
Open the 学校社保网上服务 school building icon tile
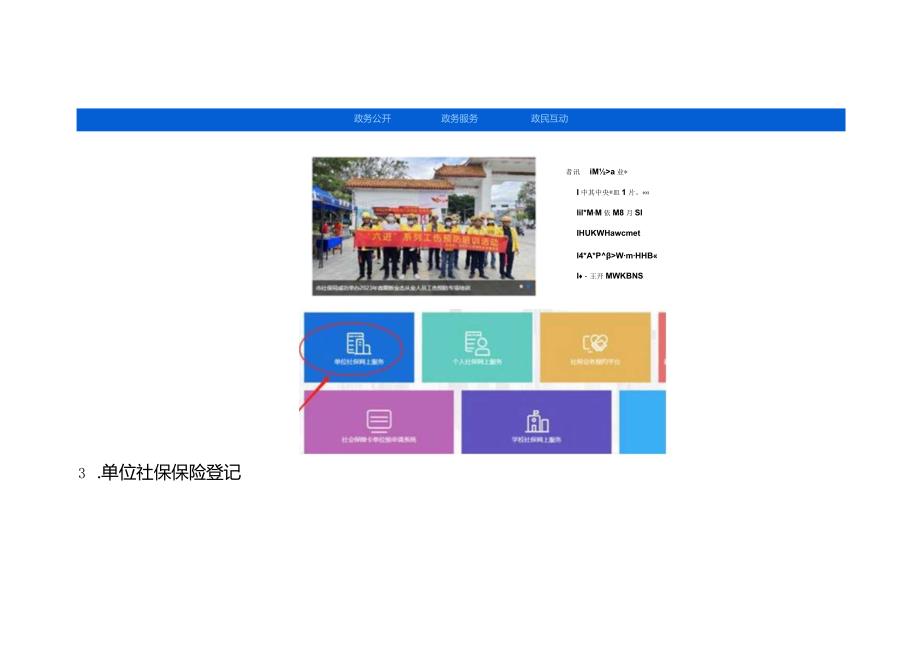point(536,422)
